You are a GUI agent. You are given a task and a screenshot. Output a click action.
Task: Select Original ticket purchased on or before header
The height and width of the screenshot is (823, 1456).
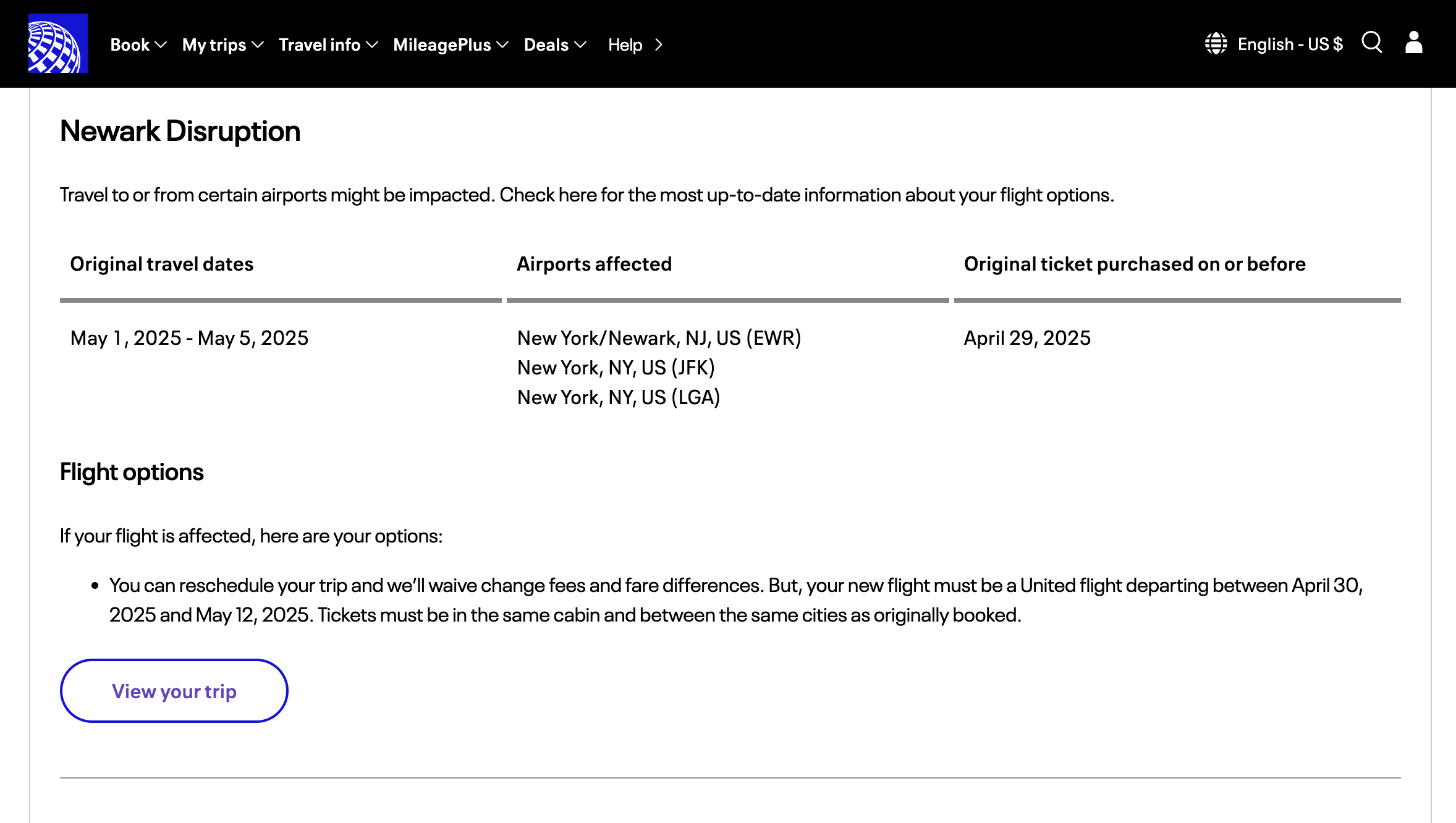[1135, 264]
